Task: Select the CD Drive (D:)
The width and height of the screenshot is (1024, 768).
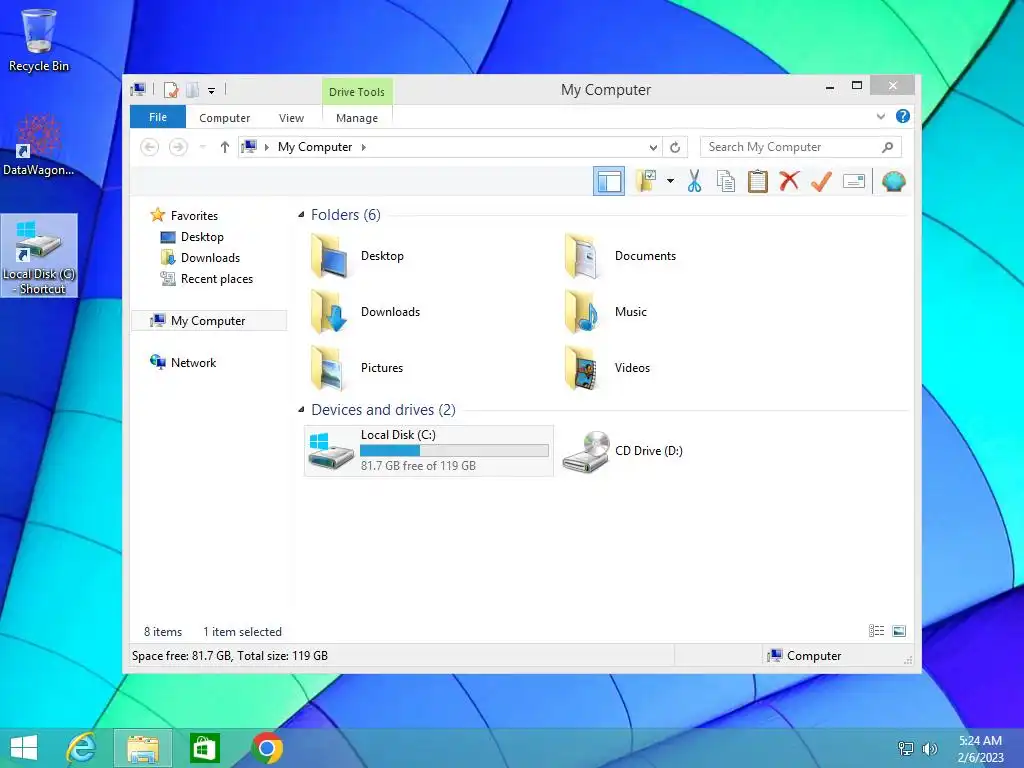Action: point(622,451)
